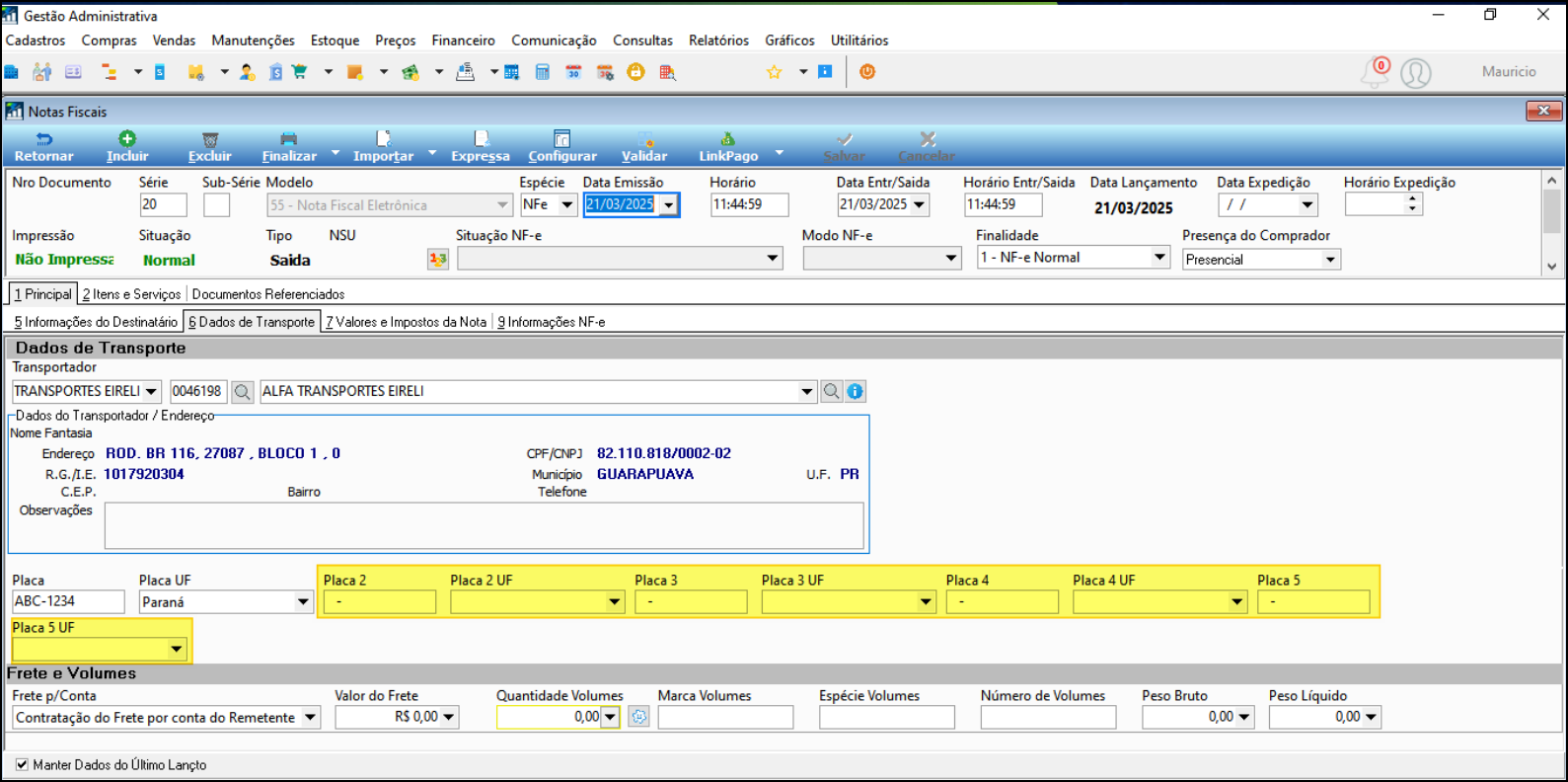Open the bank building dollar icon

(x=276, y=72)
